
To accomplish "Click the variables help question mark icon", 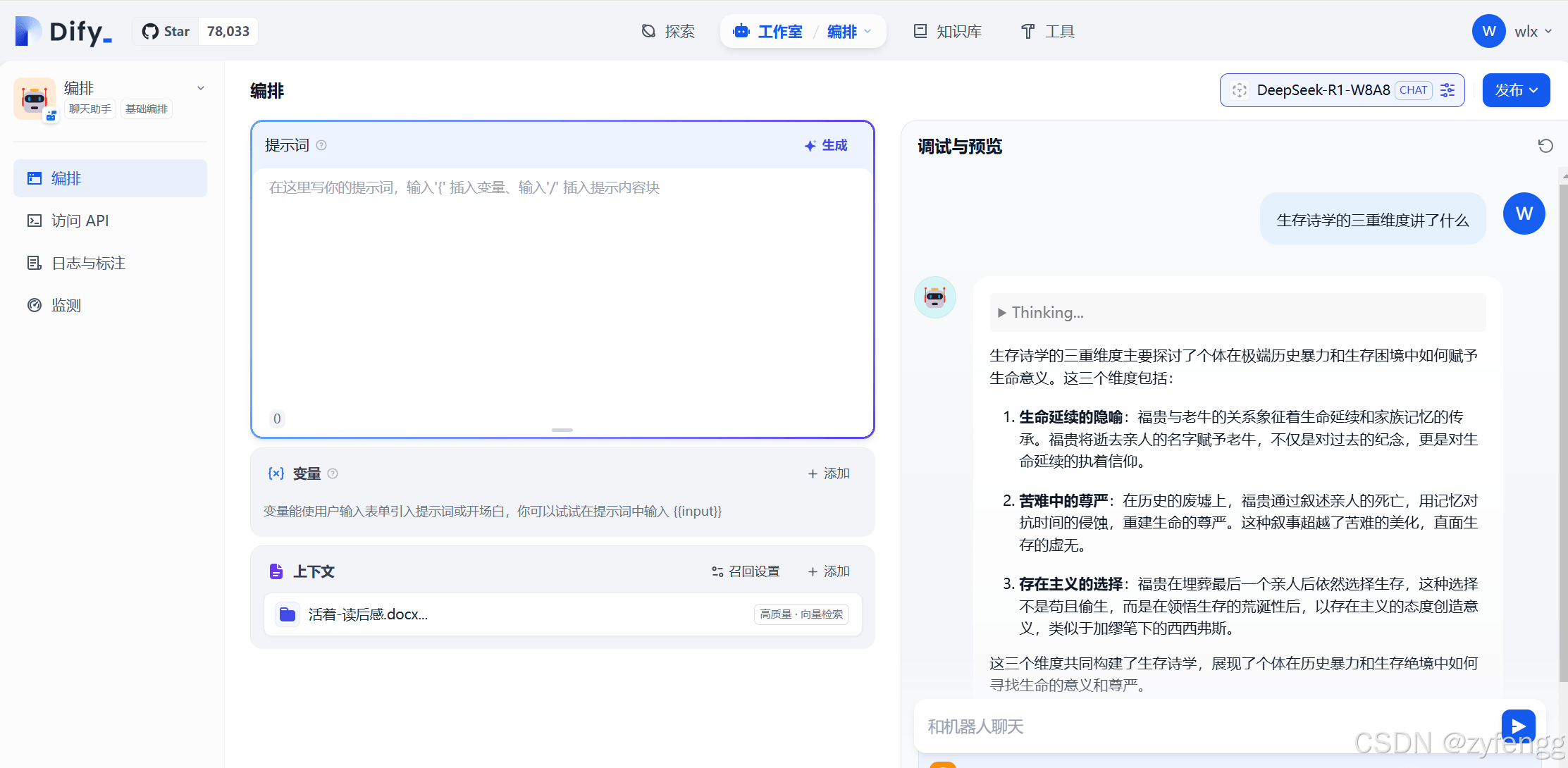I will [333, 473].
